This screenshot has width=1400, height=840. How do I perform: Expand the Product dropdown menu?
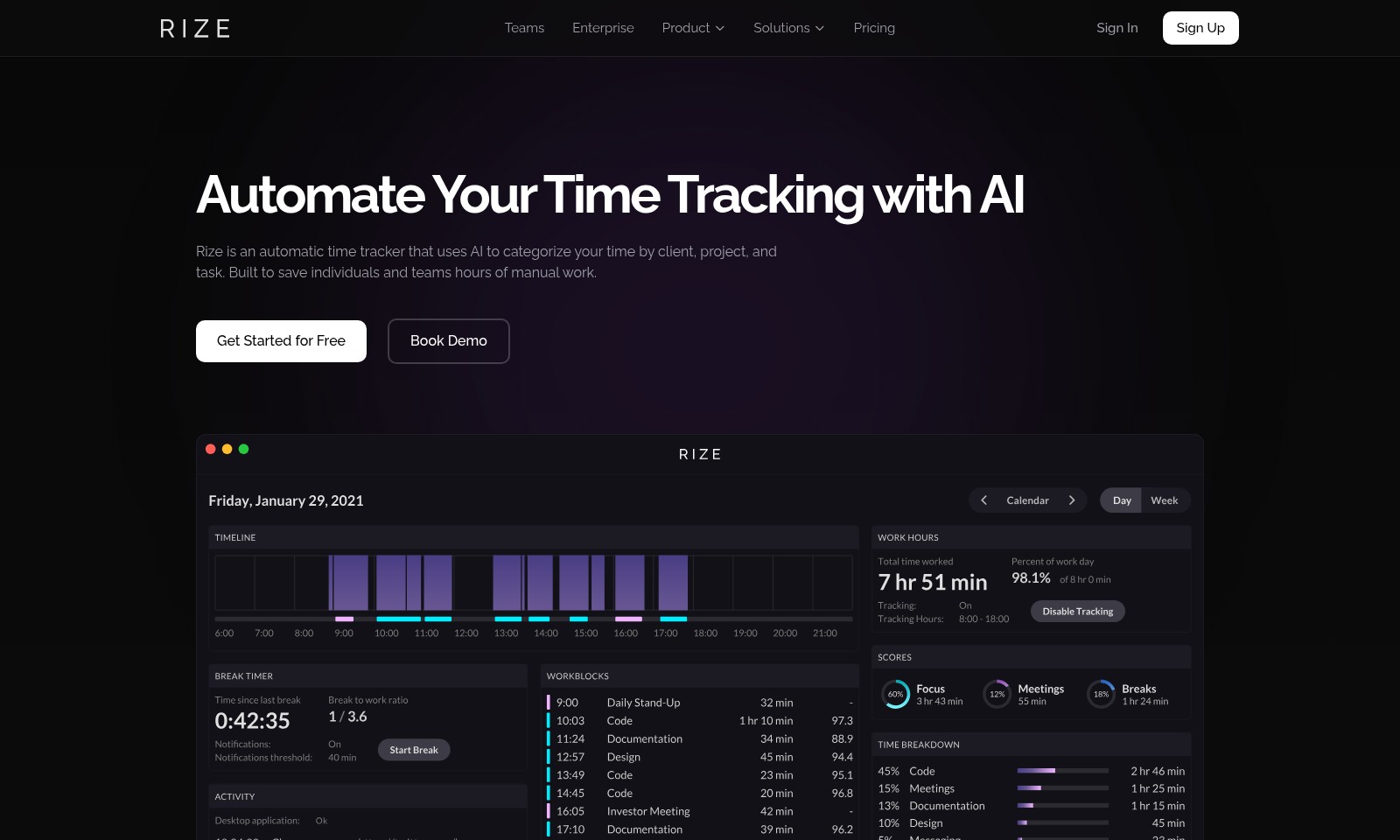click(693, 28)
